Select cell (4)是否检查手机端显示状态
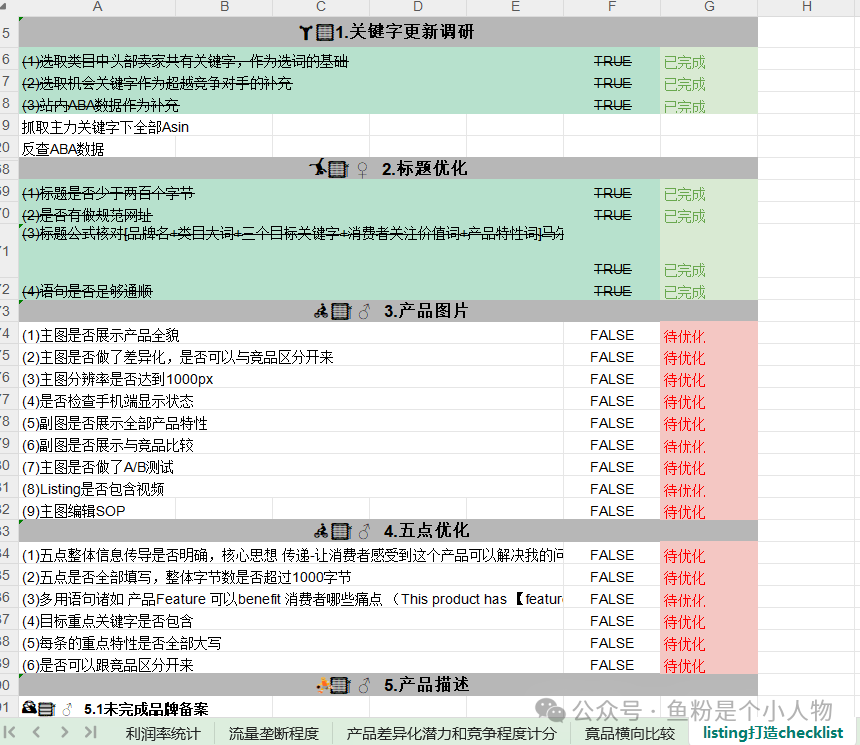The width and height of the screenshot is (860, 745). click(291, 401)
